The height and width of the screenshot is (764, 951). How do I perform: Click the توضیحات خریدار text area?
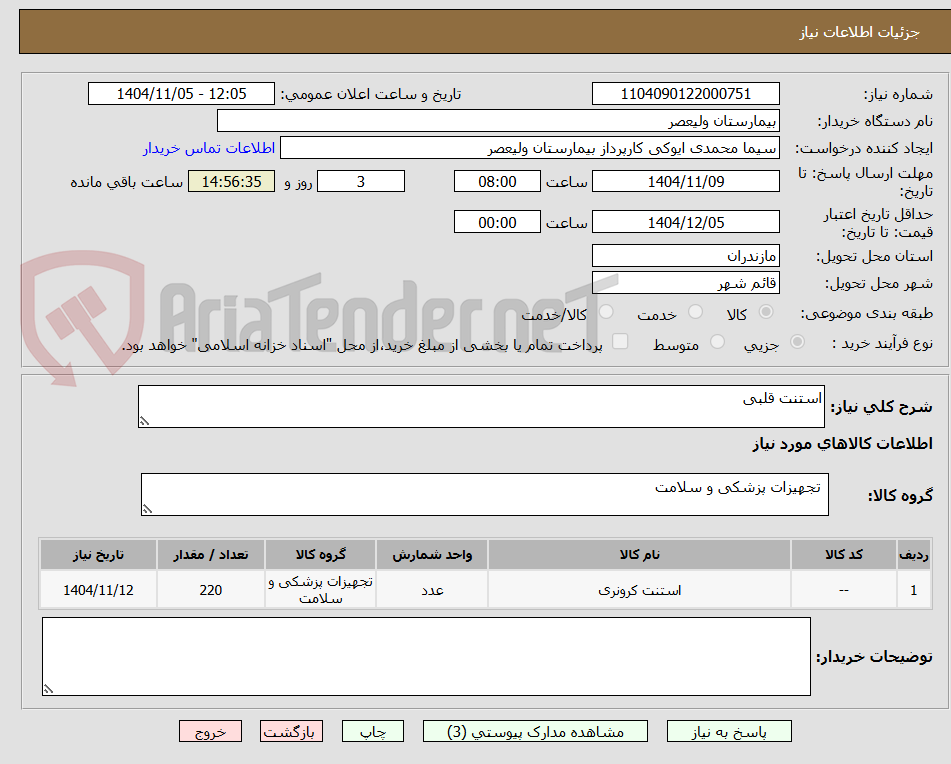[x=426, y=656]
